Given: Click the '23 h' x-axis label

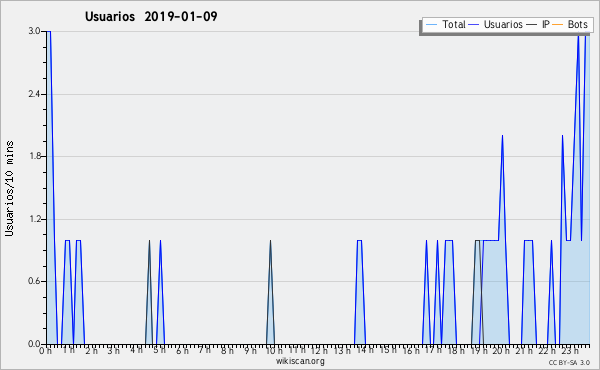Looking at the screenshot, I should click(570, 351).
